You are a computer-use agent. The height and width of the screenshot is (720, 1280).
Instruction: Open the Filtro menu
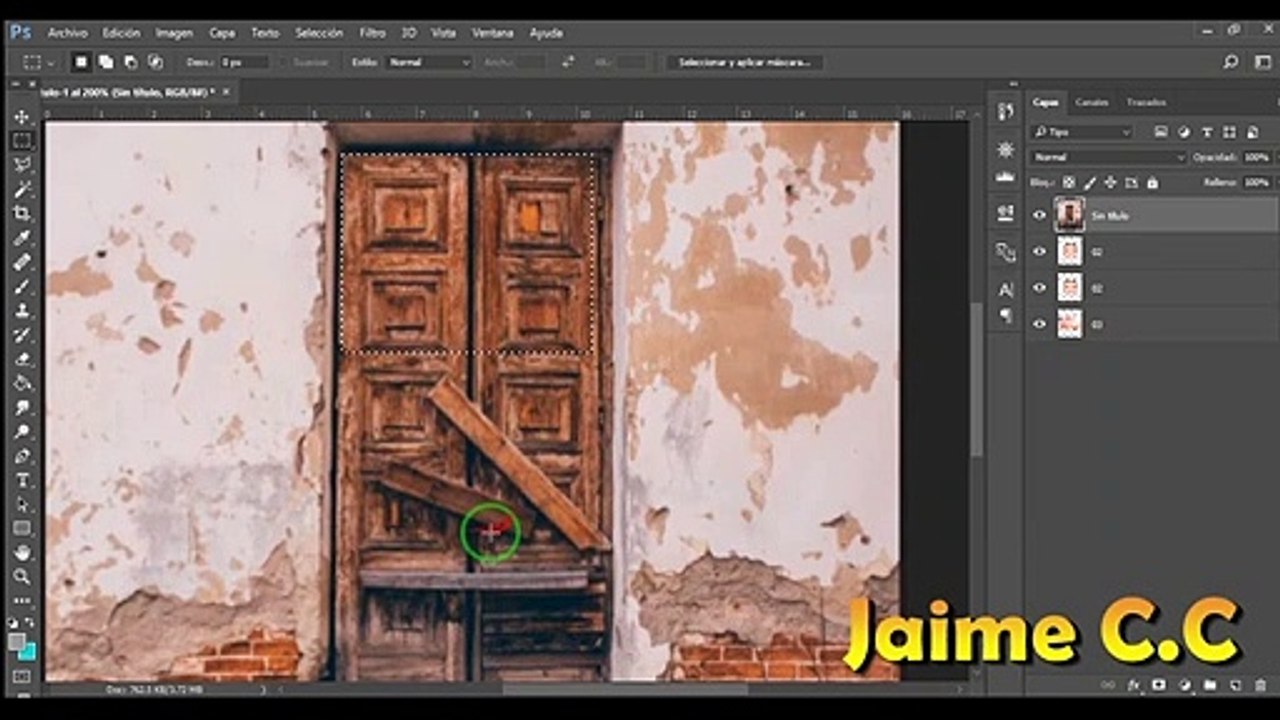(372, 33)
